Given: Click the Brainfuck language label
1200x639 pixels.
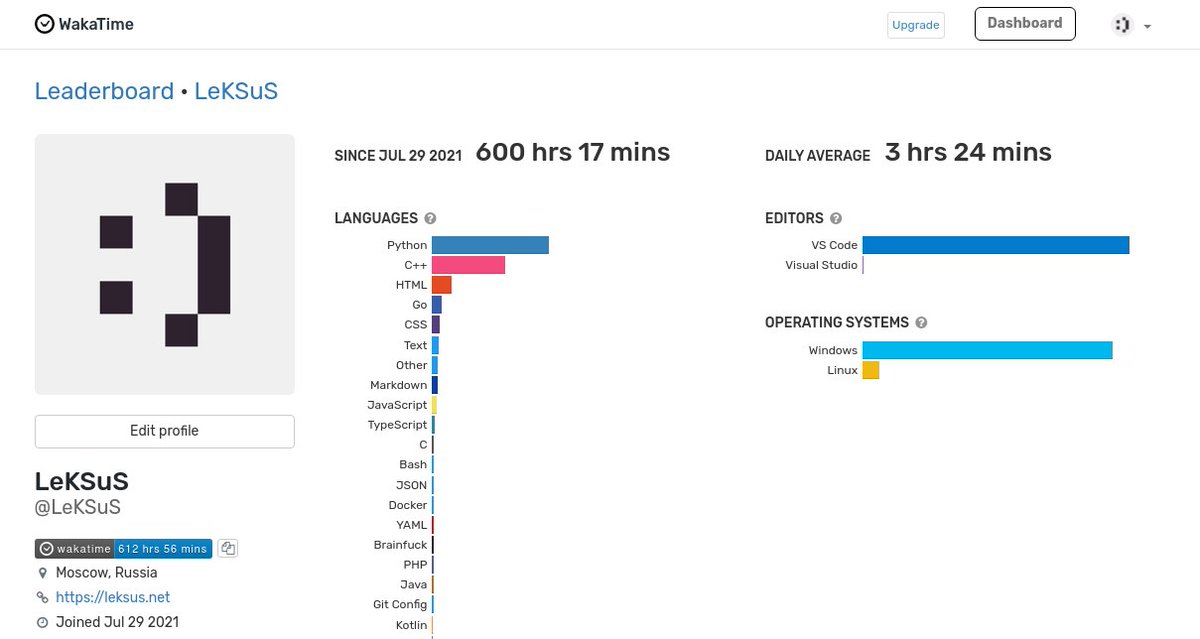Looking at the screenshot, I should tap(400, 545).
